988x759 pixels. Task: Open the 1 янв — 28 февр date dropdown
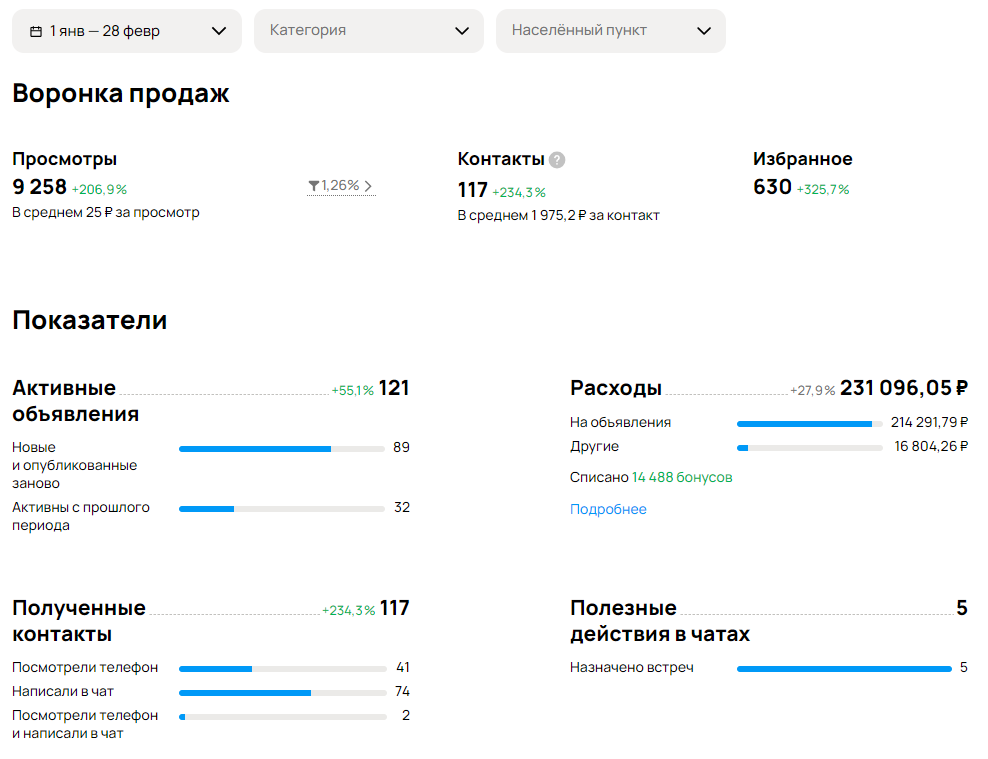[x=127, y=31]
